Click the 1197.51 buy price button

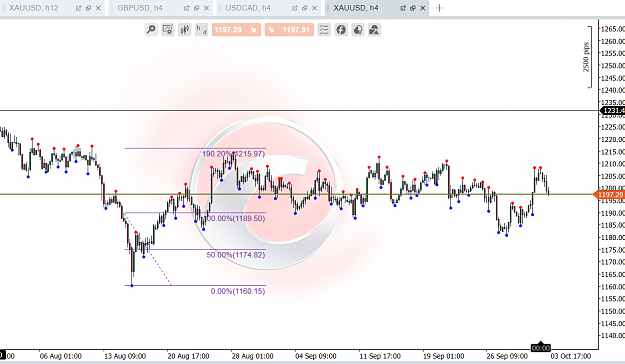289,30
